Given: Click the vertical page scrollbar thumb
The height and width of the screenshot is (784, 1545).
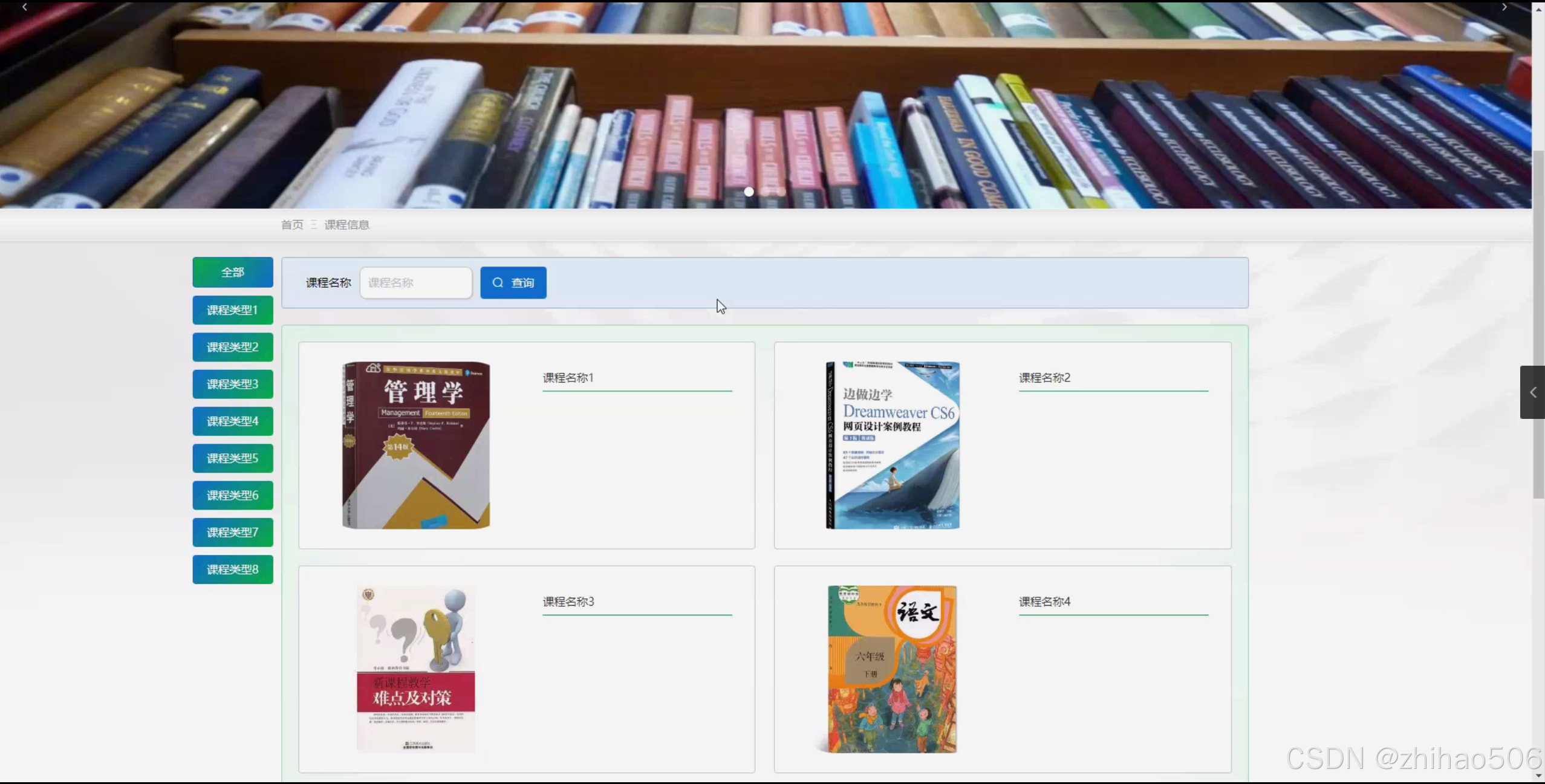Looking at the screenshot, I should (1538, 323).
